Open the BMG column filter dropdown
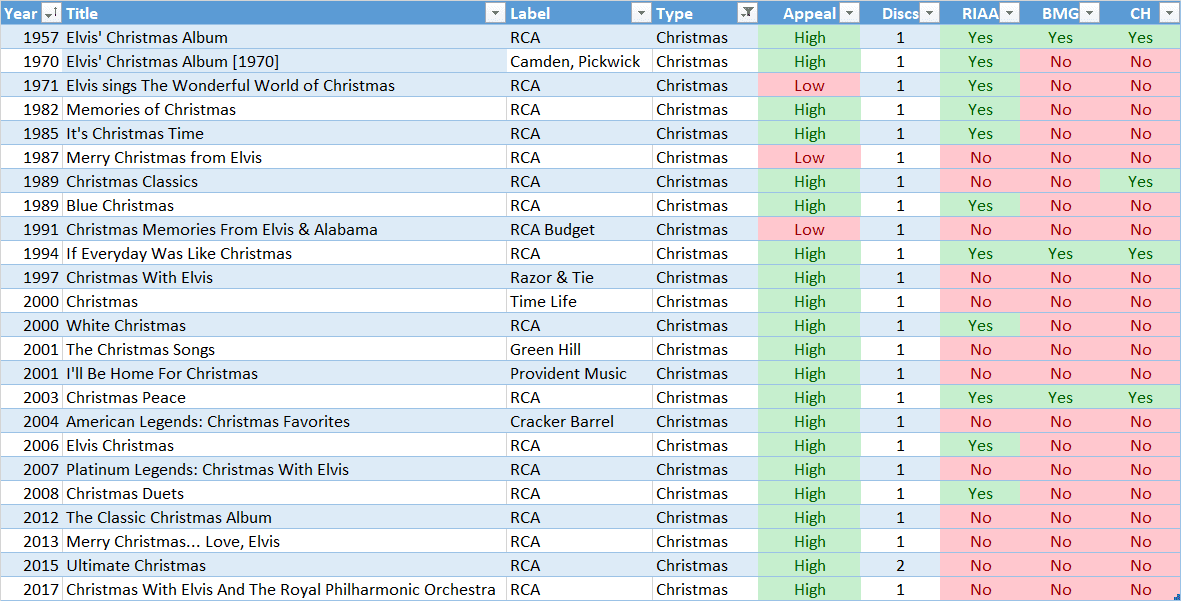Viewport: 1181px width, 601px height. point(1090,13)
